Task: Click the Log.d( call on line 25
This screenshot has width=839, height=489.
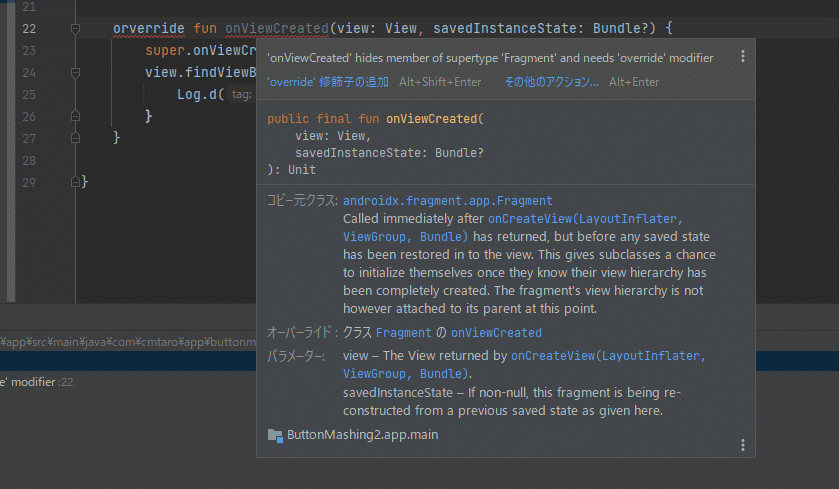Action: (x=201, y=95)
